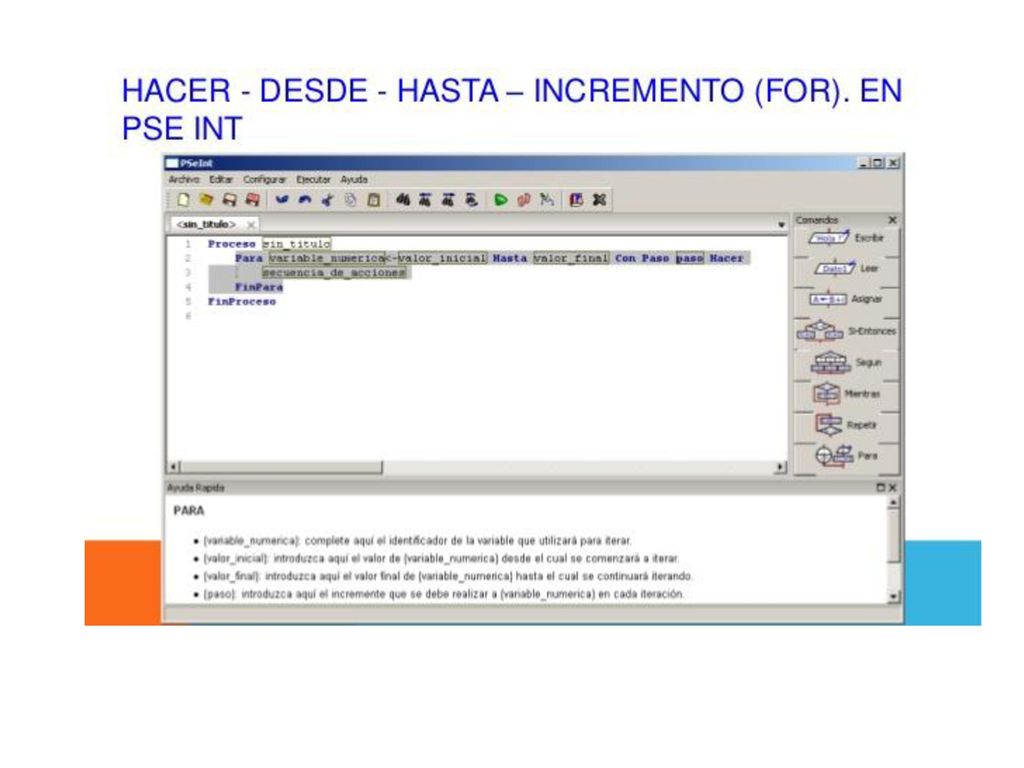Click the Copy icon in toolbar
This screenshot has height=768, width=1024.
(350, 200)
